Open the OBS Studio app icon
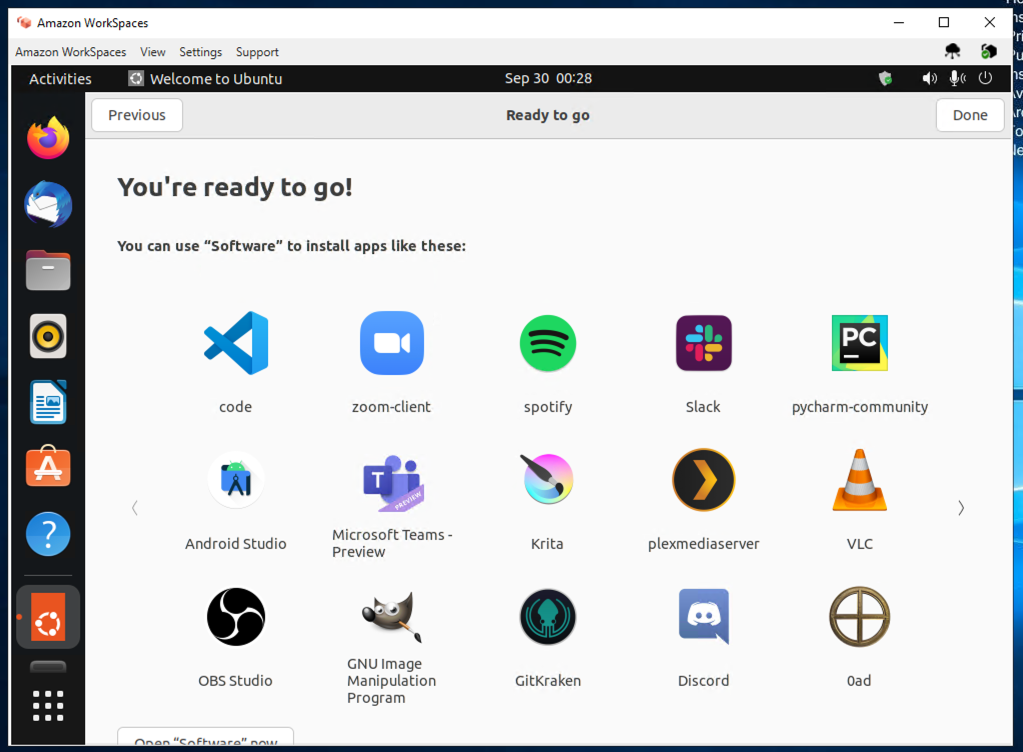 [235, 616]
